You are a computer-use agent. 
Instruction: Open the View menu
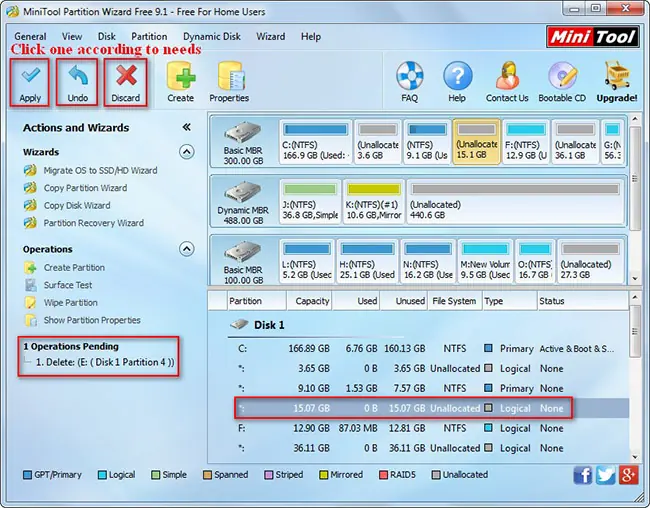(x=72, y=36)
